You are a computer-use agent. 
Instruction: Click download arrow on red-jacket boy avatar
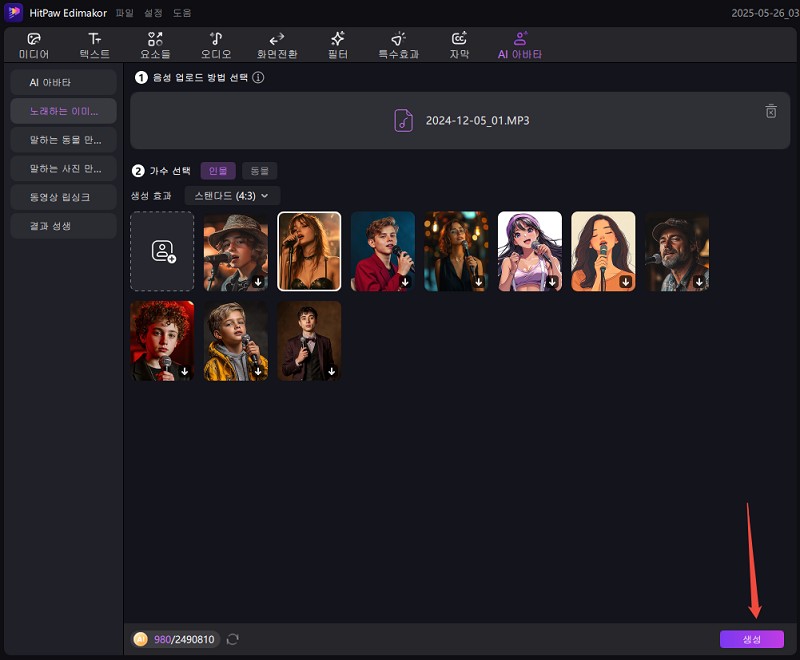click(x=405, y=282)
